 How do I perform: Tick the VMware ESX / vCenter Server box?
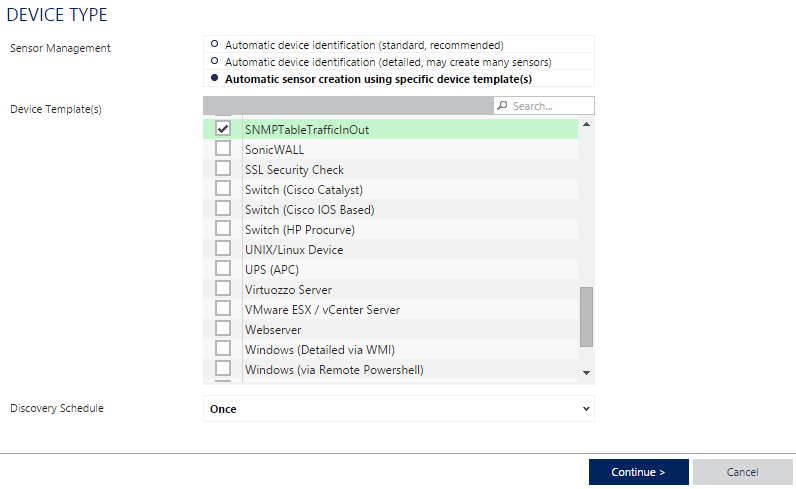pyautogui.click(x=222, y=309)
